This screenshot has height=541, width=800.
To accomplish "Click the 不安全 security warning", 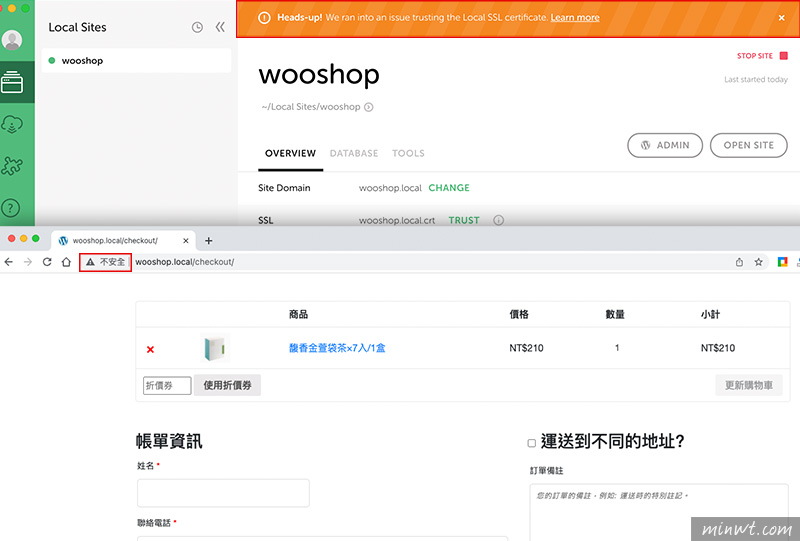I will [106, 262].
